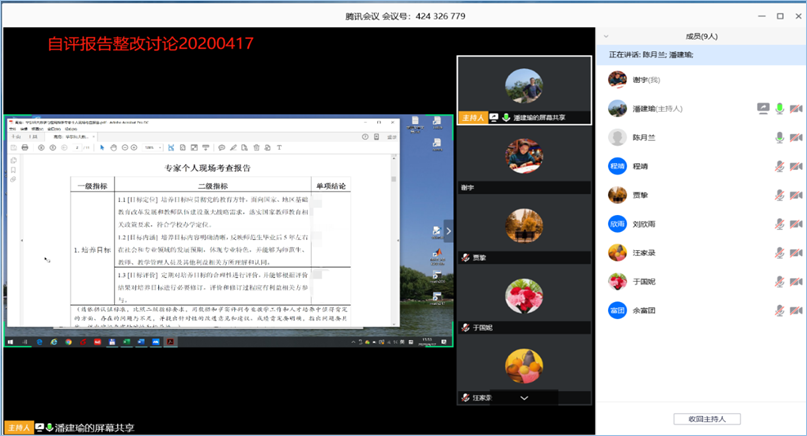
Task: Click 程靖's muted microphone icon
Action: point(780,166)
